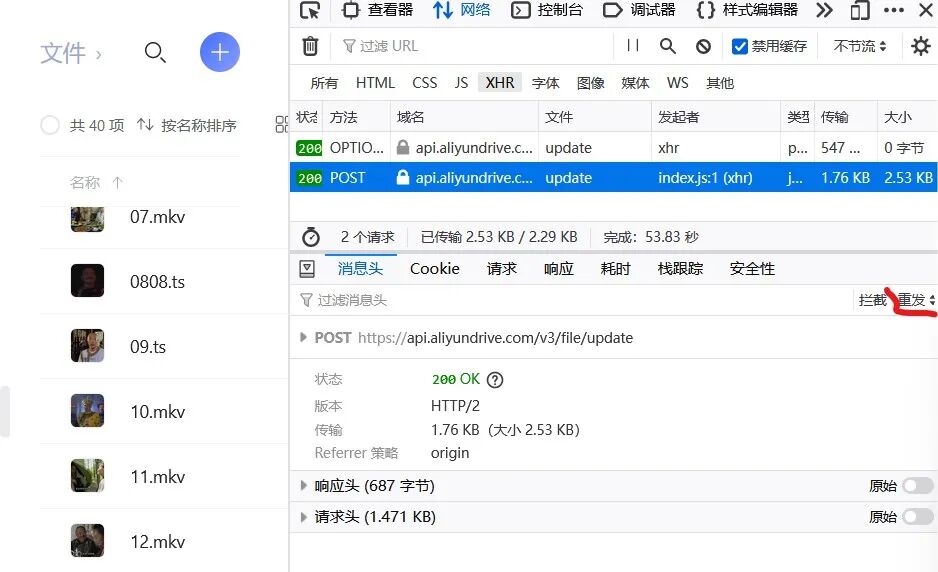Screen dimensions: 938x572
Task: Uncheck the 禁用缓存 checkbox
Action: tap(739, 46)
